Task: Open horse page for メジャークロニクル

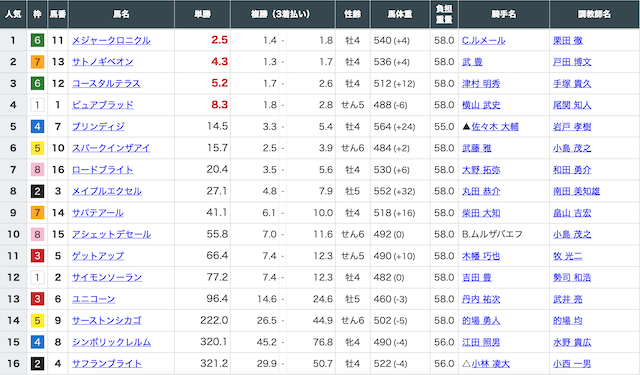Action: point(111,40)
